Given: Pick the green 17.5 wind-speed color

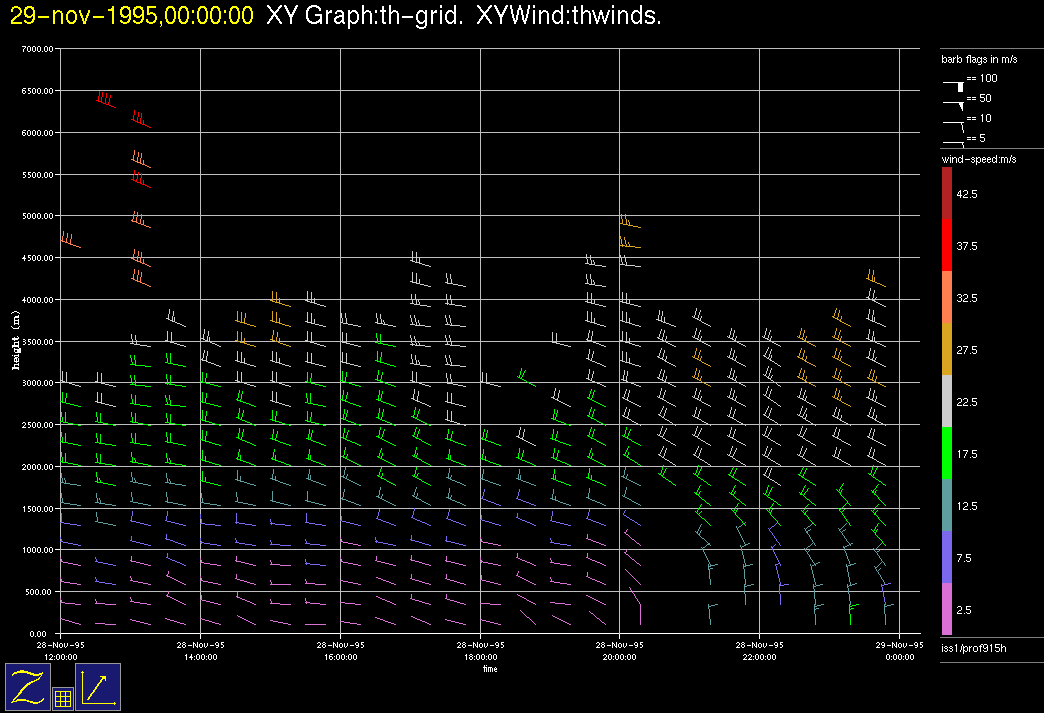Looking at the screenshot, I should 946,453.
